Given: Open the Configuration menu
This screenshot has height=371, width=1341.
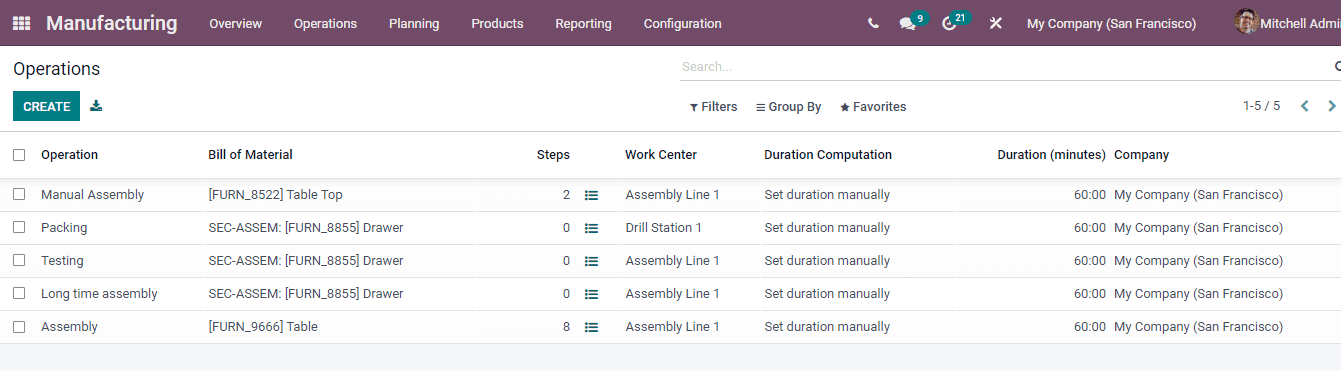Looking at the screenshot, I should 682,23.
